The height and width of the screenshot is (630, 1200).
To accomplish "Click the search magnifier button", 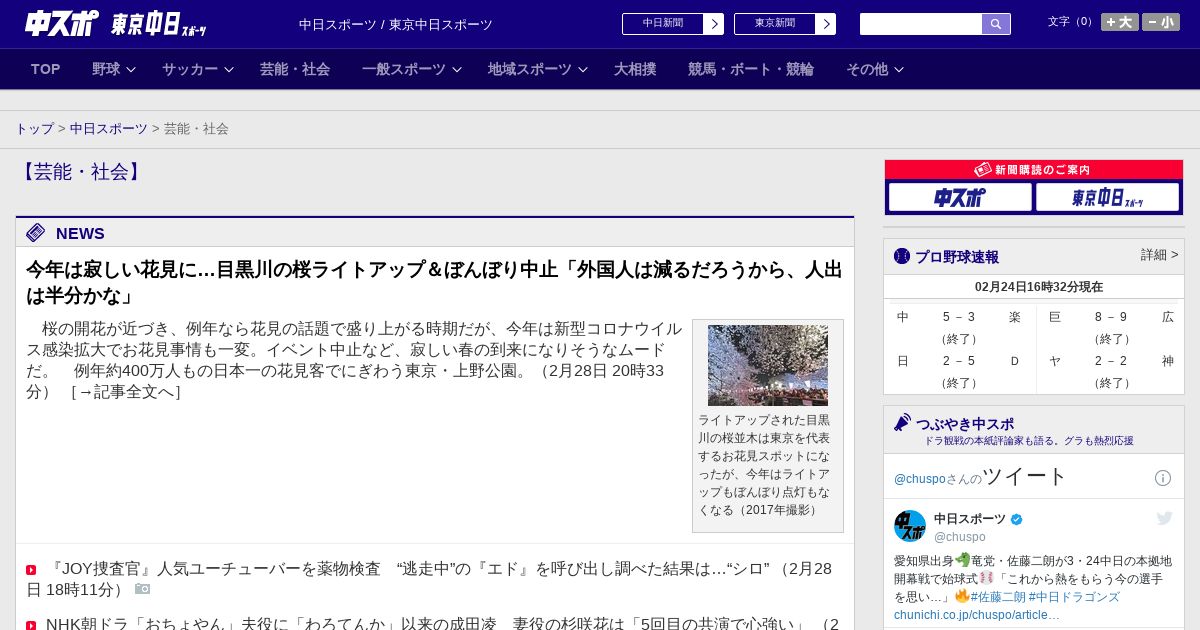I will 996,24.
